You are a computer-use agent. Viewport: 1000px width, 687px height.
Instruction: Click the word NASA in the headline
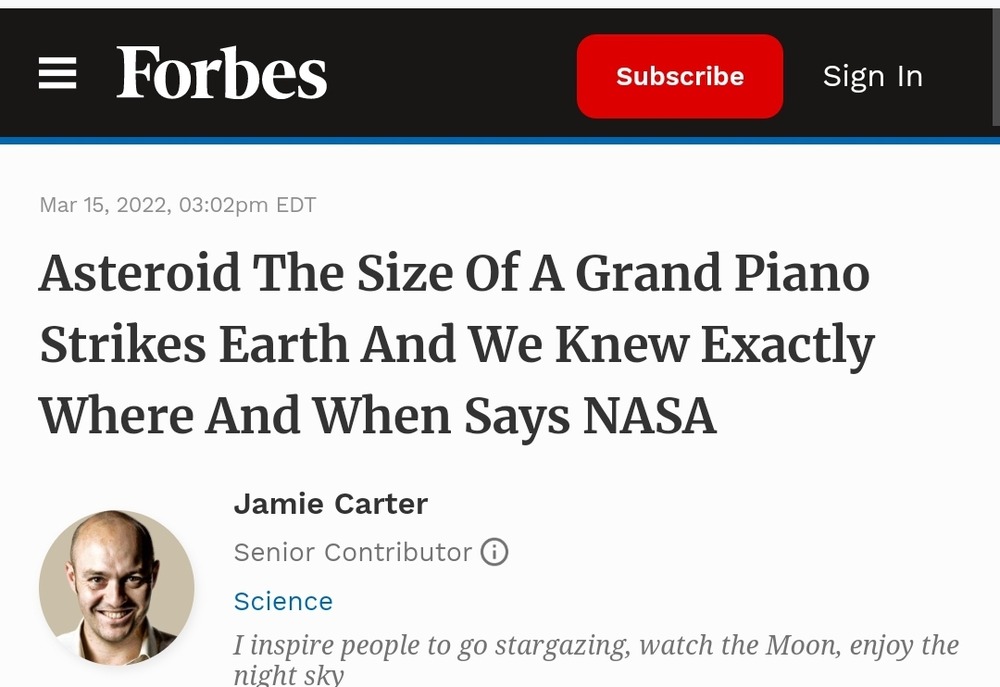pos(650,416)
